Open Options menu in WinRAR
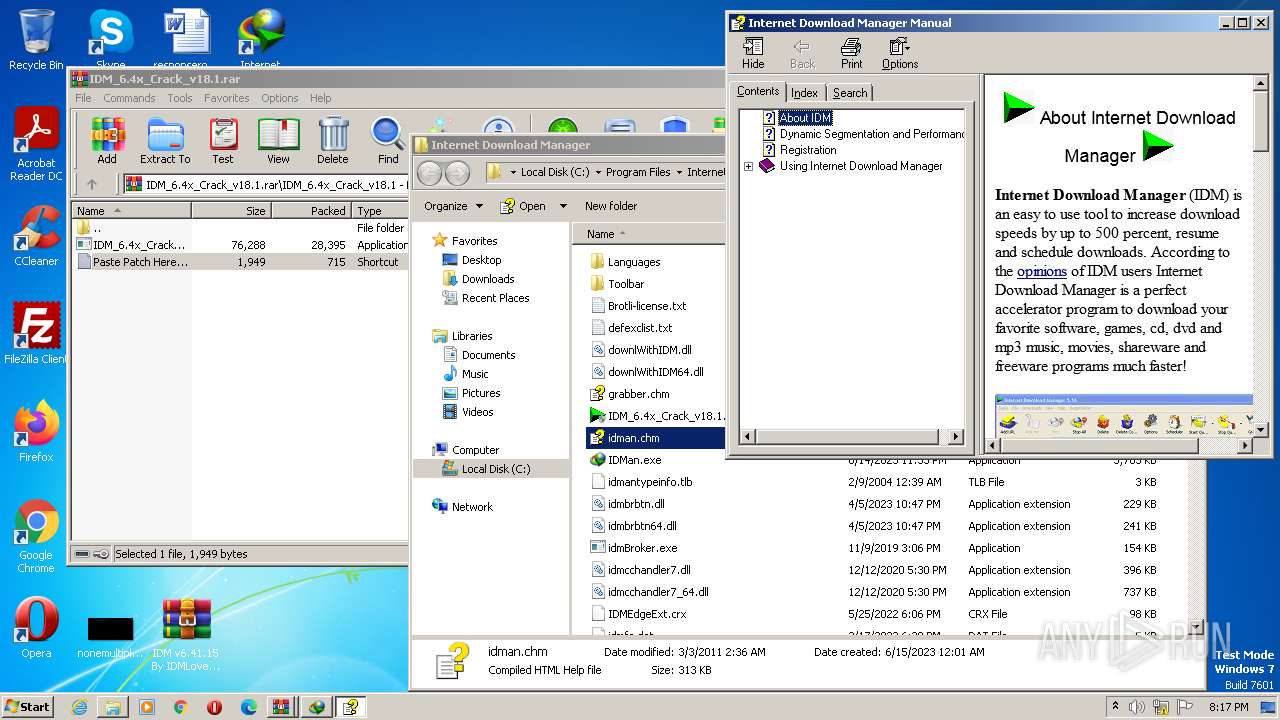 (x=280, y=98)
